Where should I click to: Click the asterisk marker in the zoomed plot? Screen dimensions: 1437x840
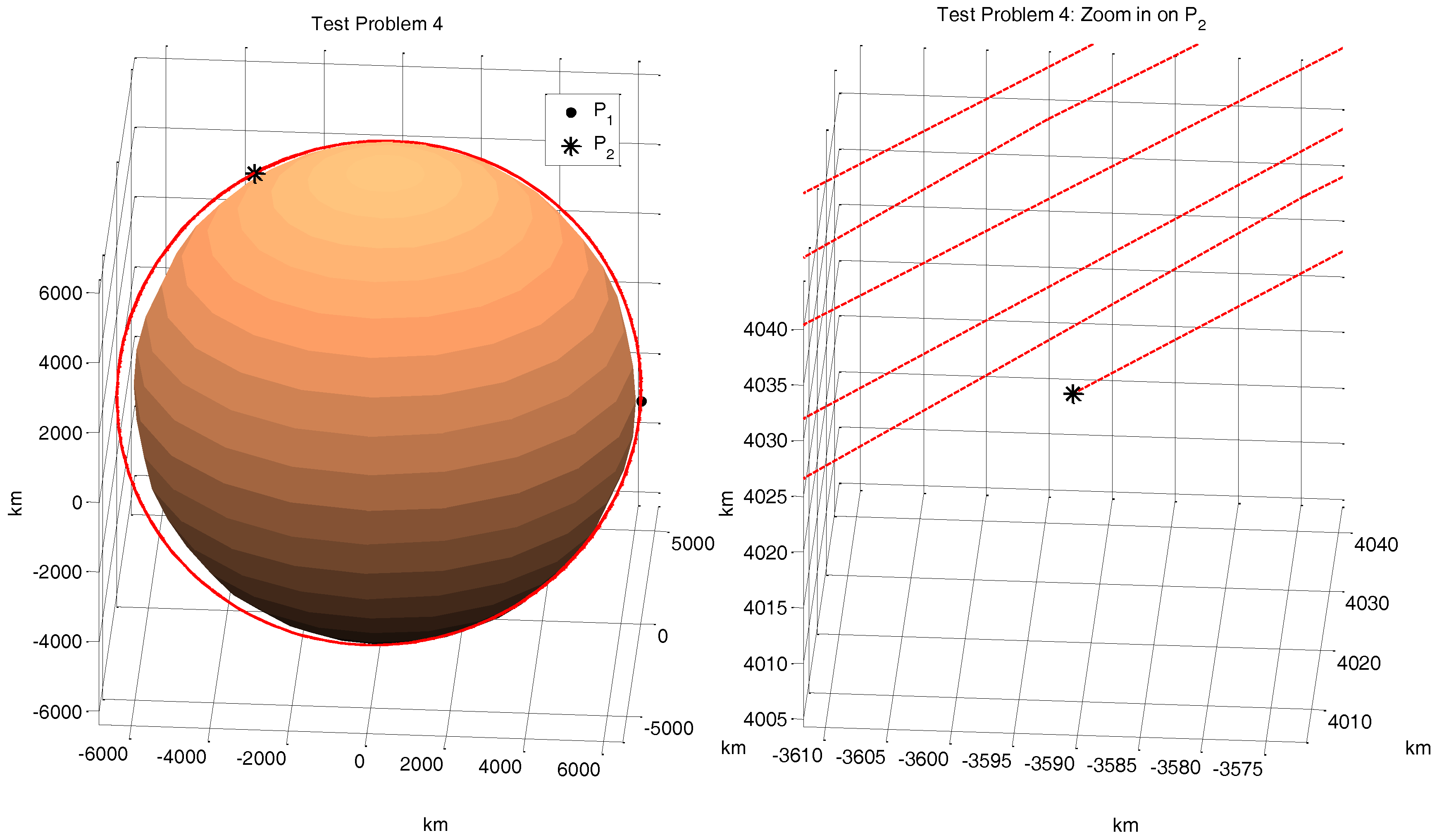[x=1072, y=394]
